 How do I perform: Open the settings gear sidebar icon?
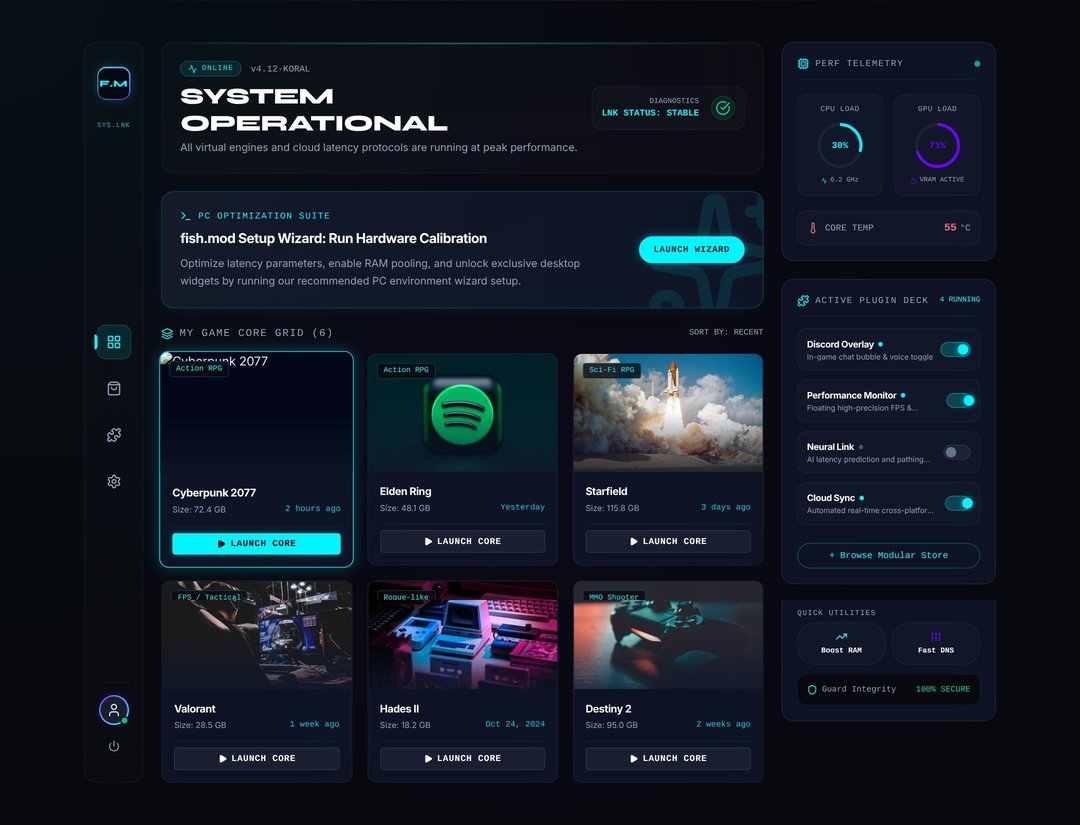click(114, 481)
